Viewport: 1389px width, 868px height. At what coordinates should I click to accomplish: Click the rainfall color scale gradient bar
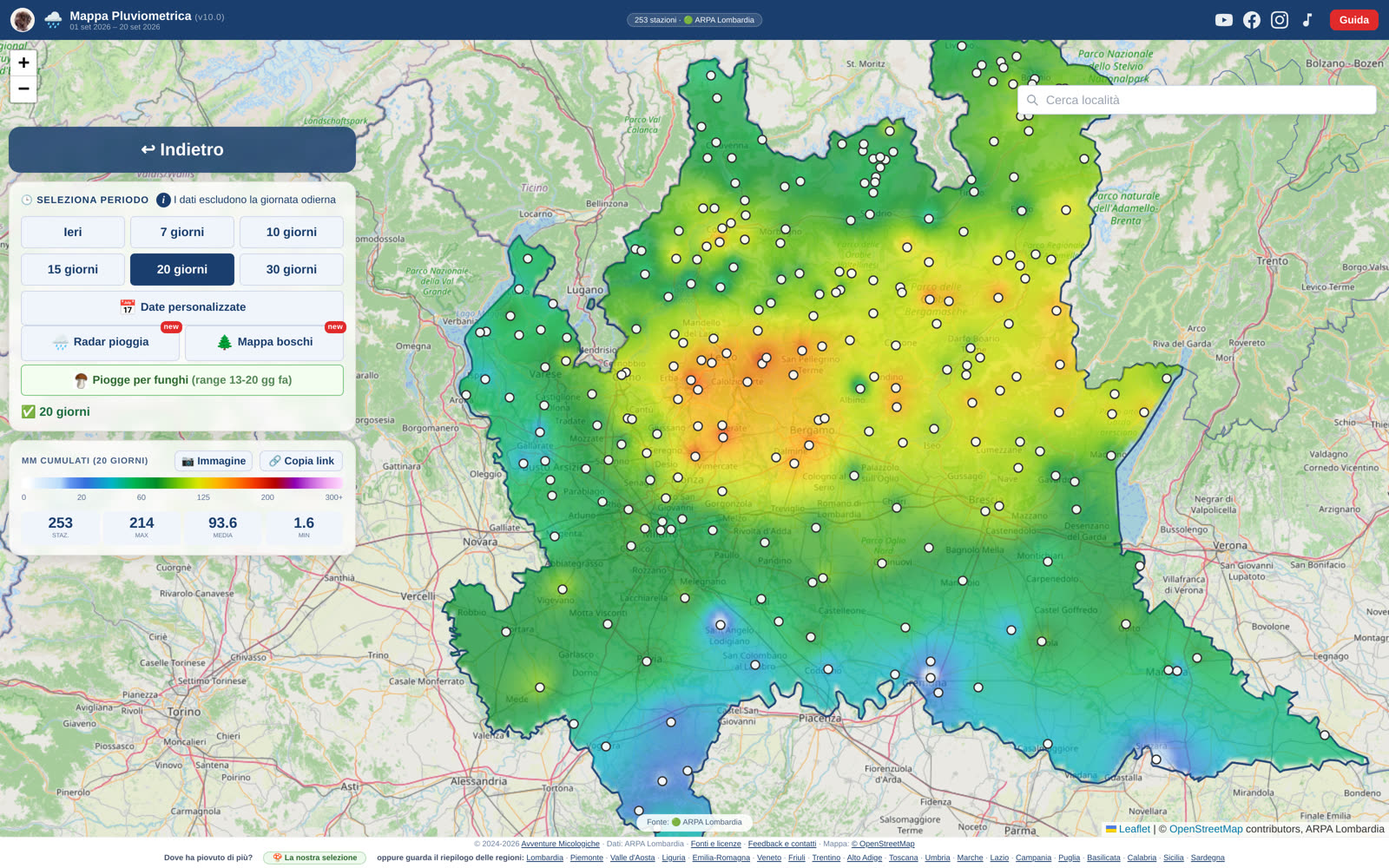click(182, 483)
